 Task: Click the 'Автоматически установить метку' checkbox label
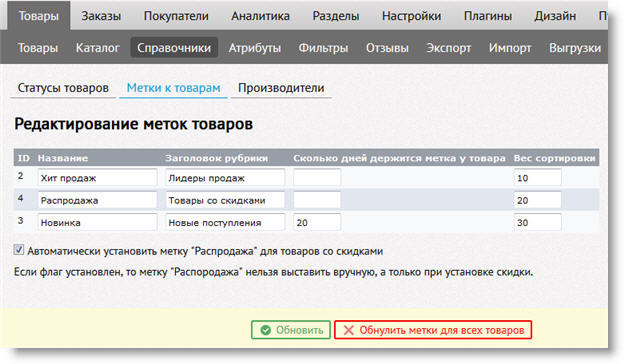(205, 251)
